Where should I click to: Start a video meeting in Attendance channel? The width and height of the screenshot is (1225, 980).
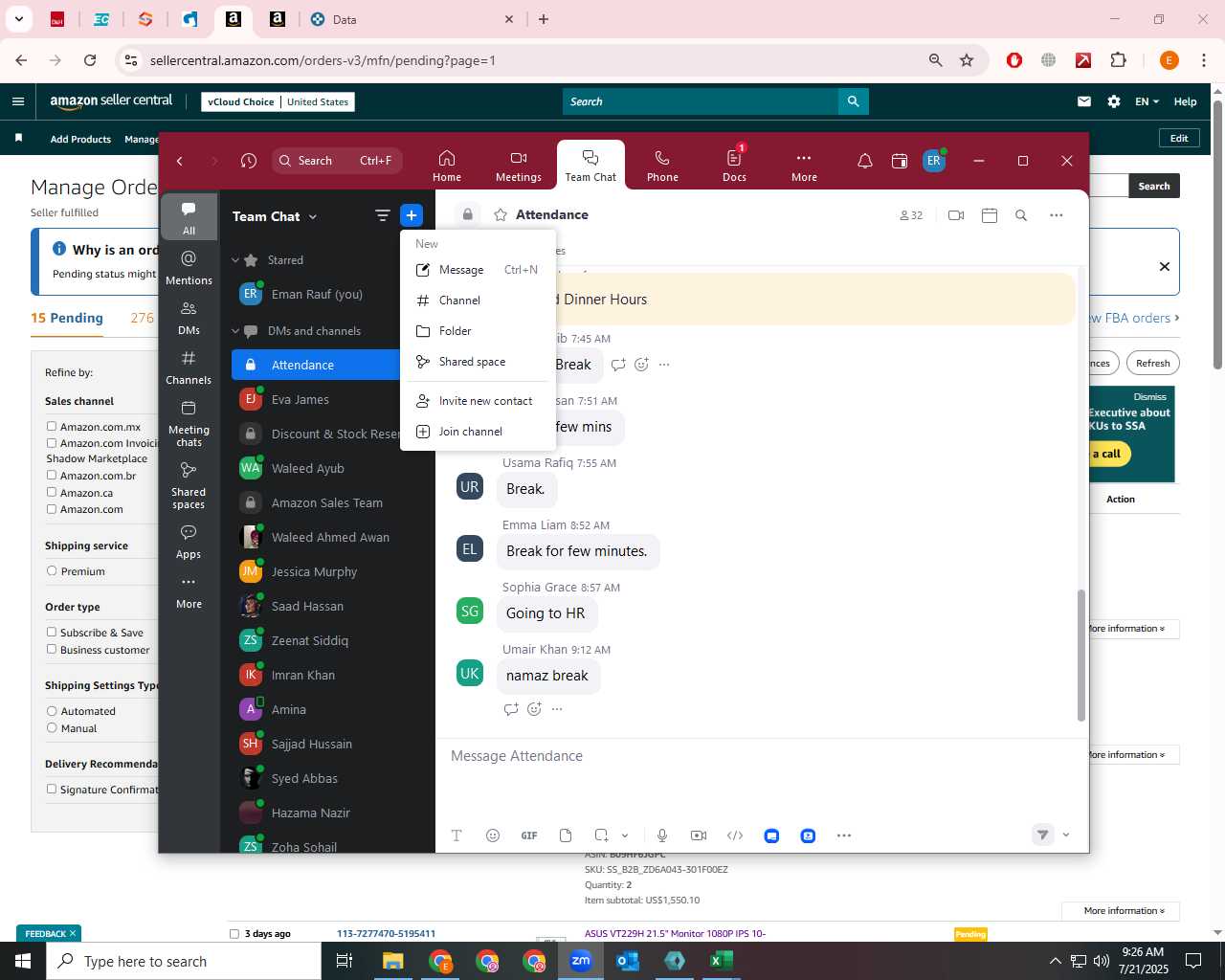click(955, 215)
